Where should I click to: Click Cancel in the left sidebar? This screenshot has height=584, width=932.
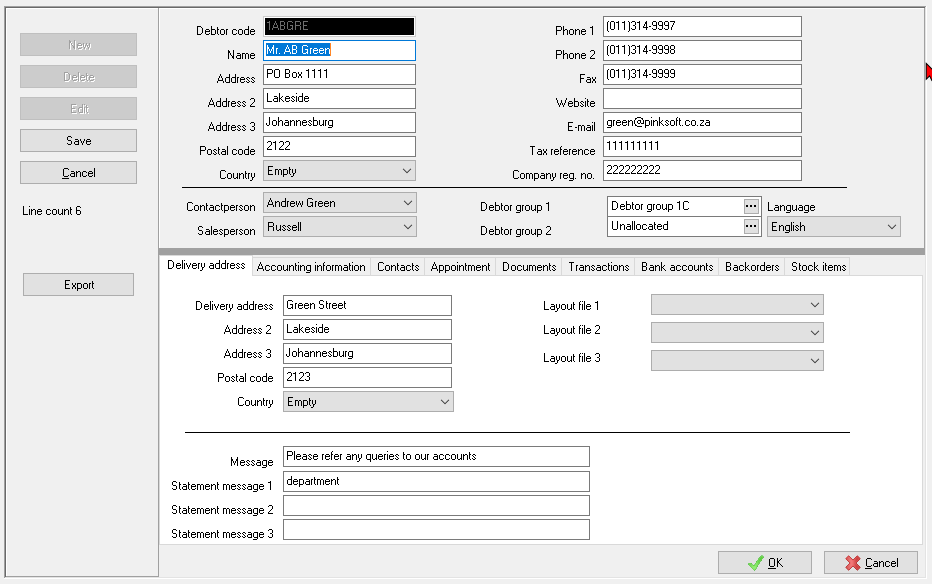(78, 173)
